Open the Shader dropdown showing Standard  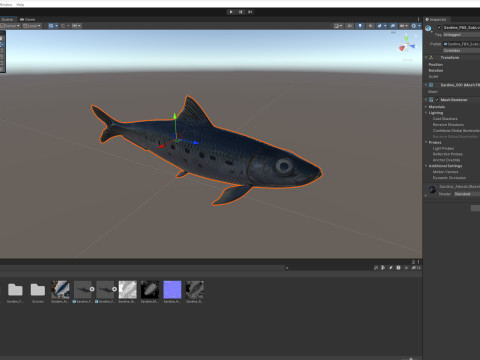[x=467, y=194]
